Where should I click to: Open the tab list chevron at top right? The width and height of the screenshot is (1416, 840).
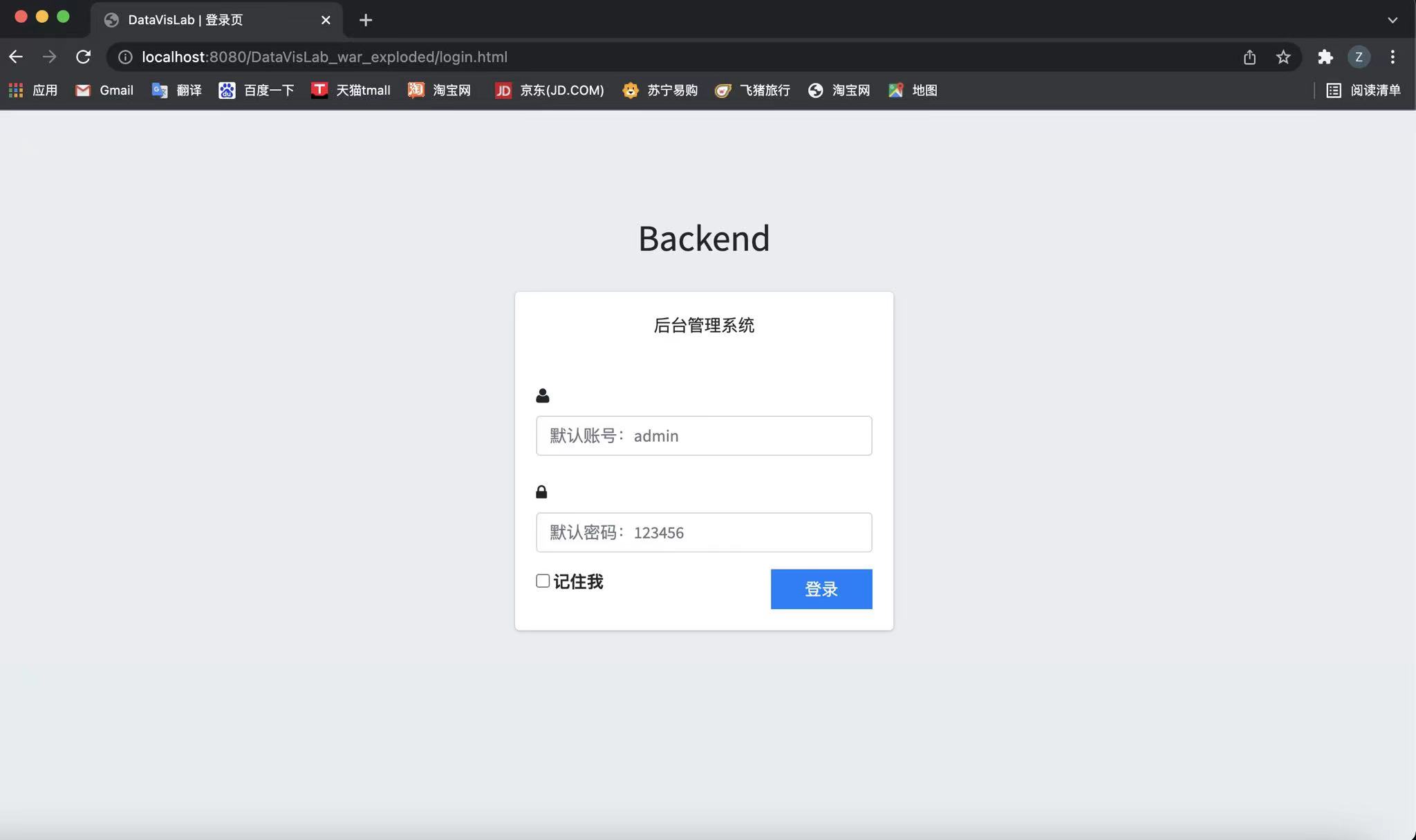(x=1391, y=19)
